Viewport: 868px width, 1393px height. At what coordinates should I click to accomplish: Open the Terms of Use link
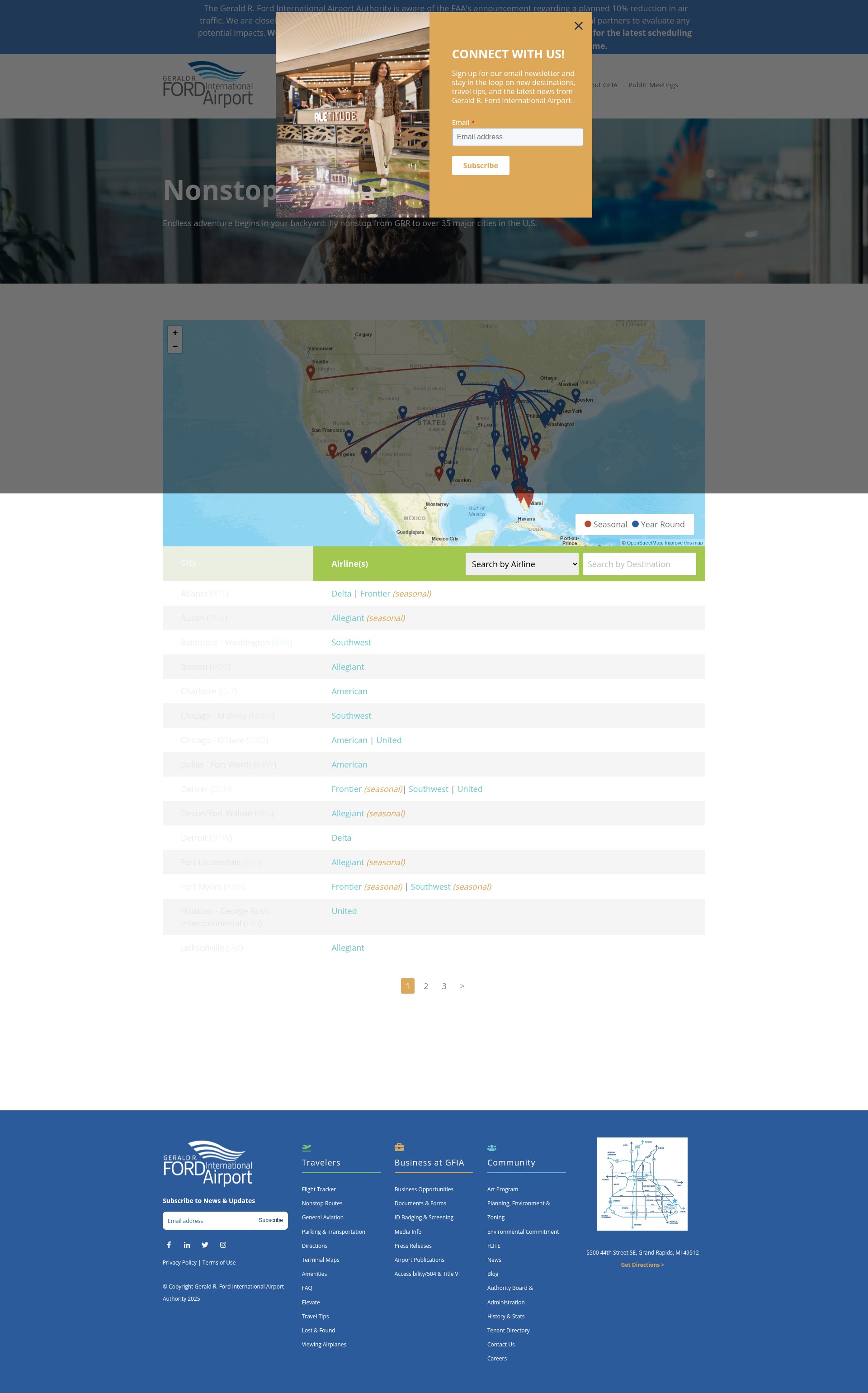pyautogui.click(x=219, y=1262)
